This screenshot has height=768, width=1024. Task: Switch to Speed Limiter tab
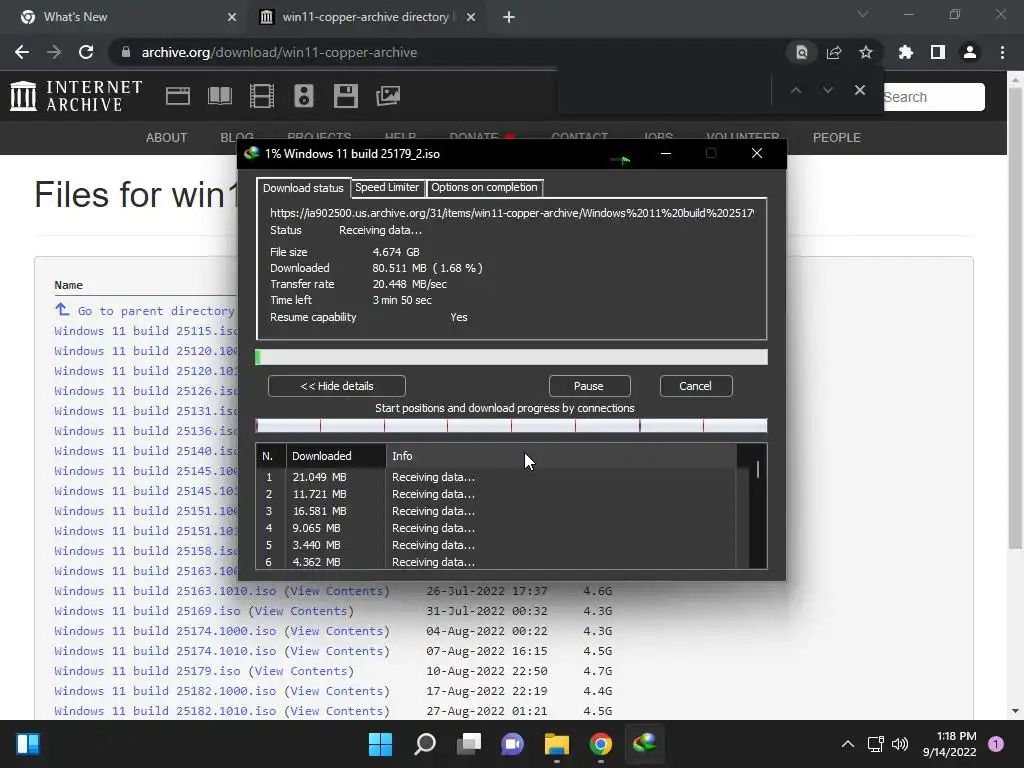[387, 187]
